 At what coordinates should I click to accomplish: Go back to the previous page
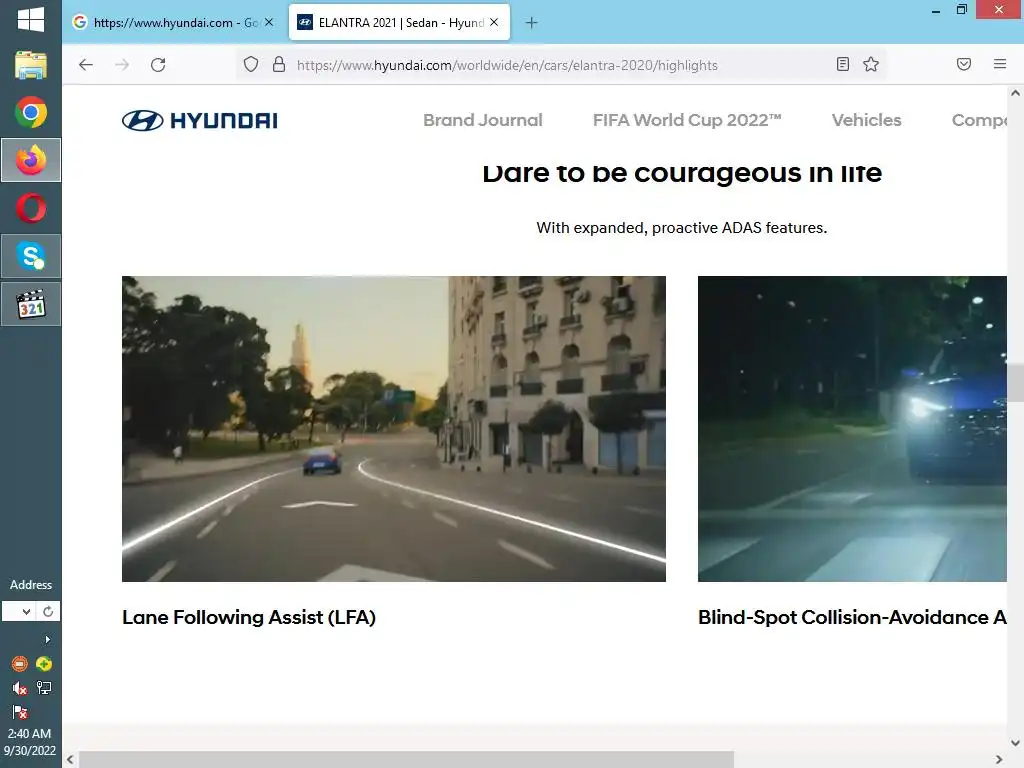(86, 65)
